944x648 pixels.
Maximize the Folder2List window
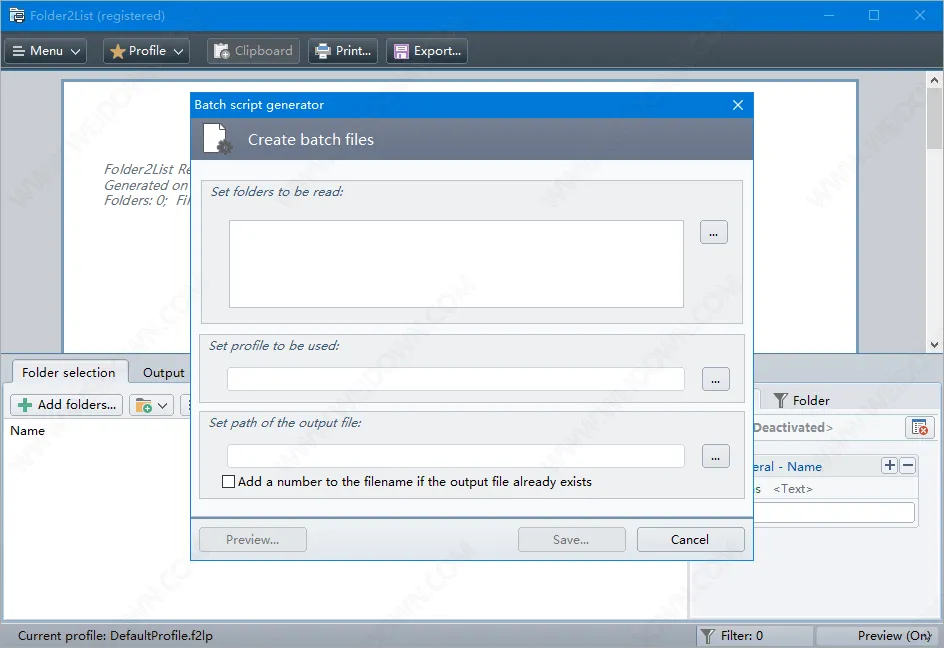[874, 16]
